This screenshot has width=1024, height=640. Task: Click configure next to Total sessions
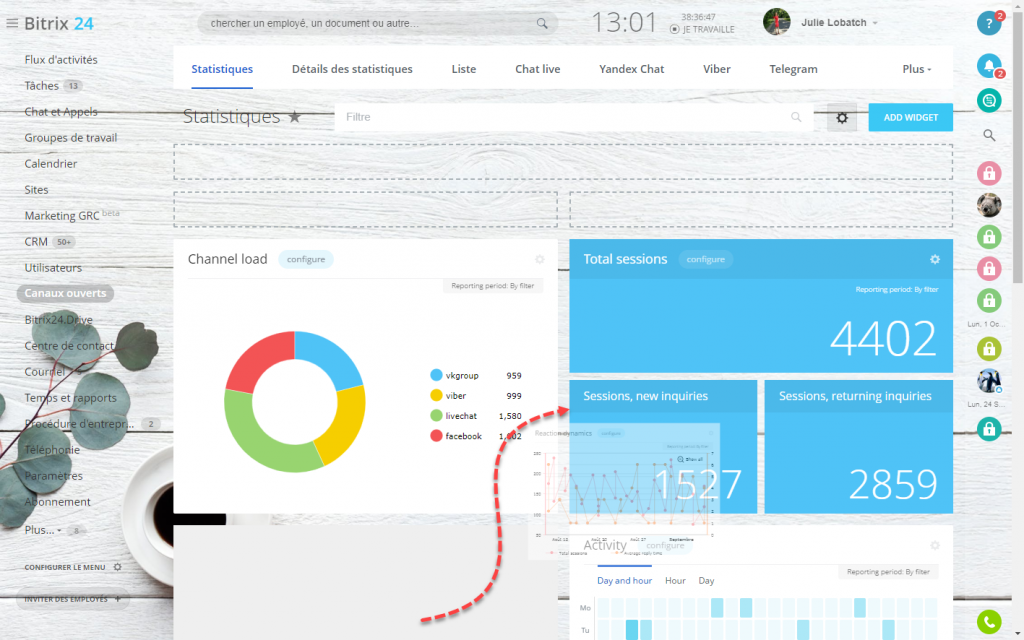705,259
